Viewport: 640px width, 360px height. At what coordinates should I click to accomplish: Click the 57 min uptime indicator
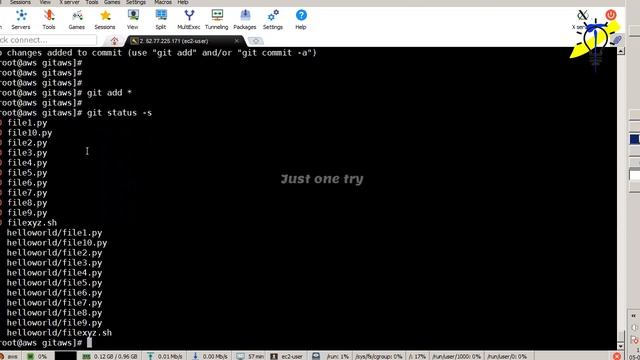[251, 356]
